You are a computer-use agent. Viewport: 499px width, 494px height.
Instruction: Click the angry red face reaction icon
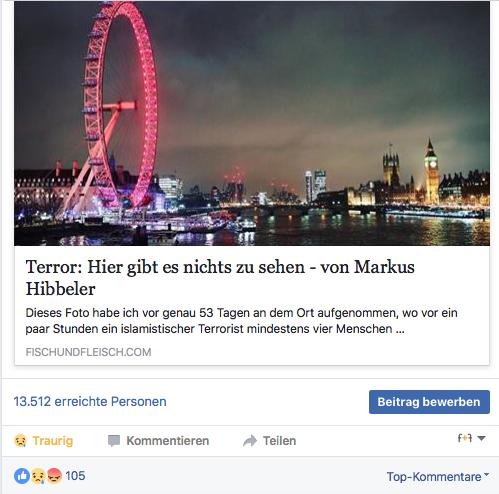(x=54, y=476)
